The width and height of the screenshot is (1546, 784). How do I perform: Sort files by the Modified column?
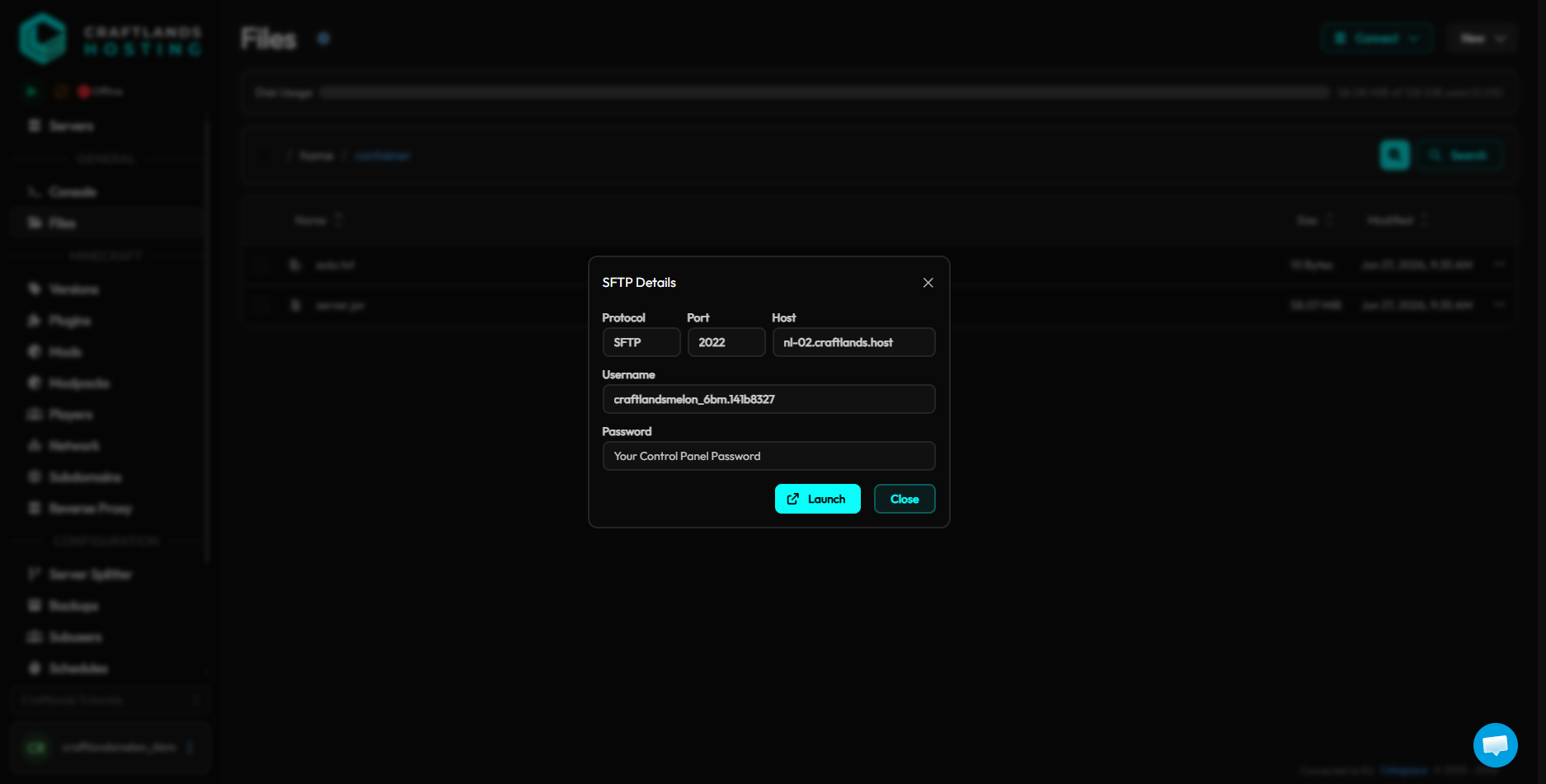[x=1398, y=220]
